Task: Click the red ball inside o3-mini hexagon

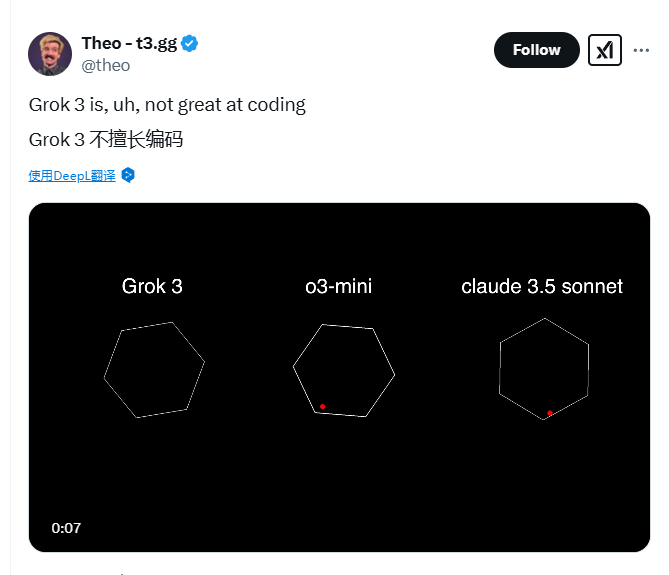Action: (x=323, y=407)
